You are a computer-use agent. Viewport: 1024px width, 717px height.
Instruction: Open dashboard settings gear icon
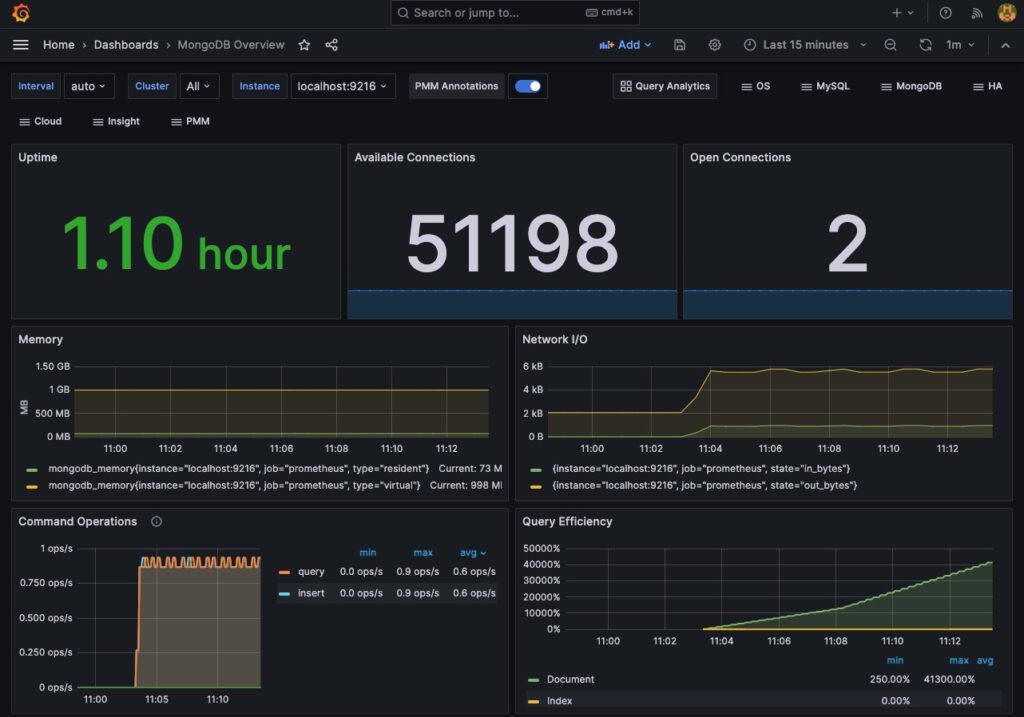[x=715, y=44]
